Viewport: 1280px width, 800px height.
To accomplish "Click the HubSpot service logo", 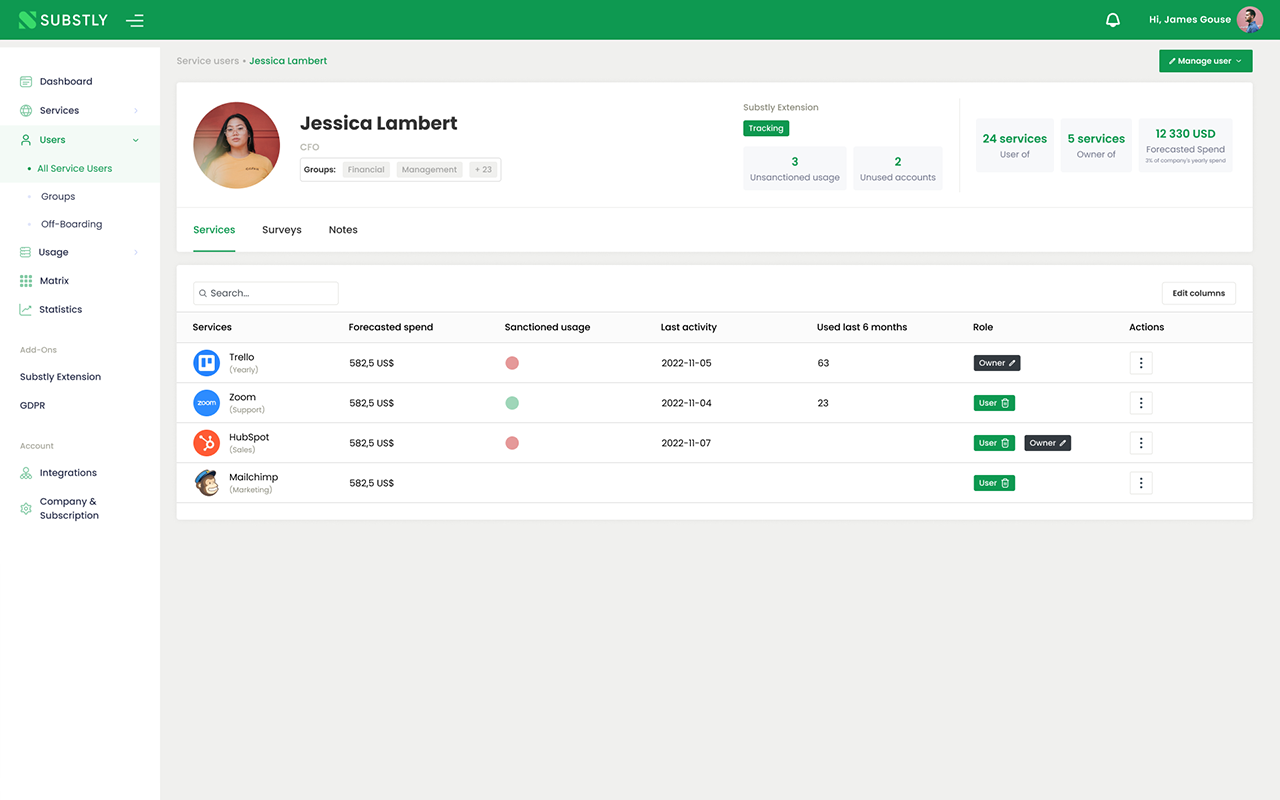I will pyautogui.click(x=207, y=443).
